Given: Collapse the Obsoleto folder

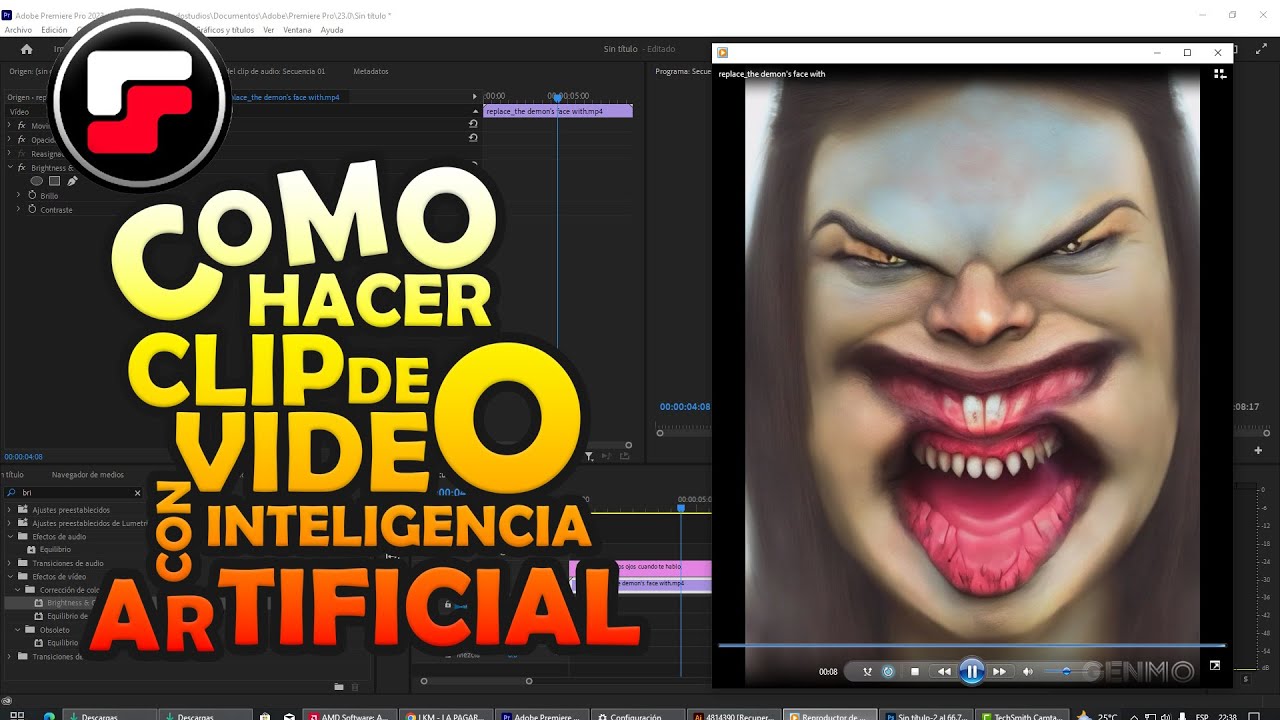Looking at the screenshot, I should 18,630.
